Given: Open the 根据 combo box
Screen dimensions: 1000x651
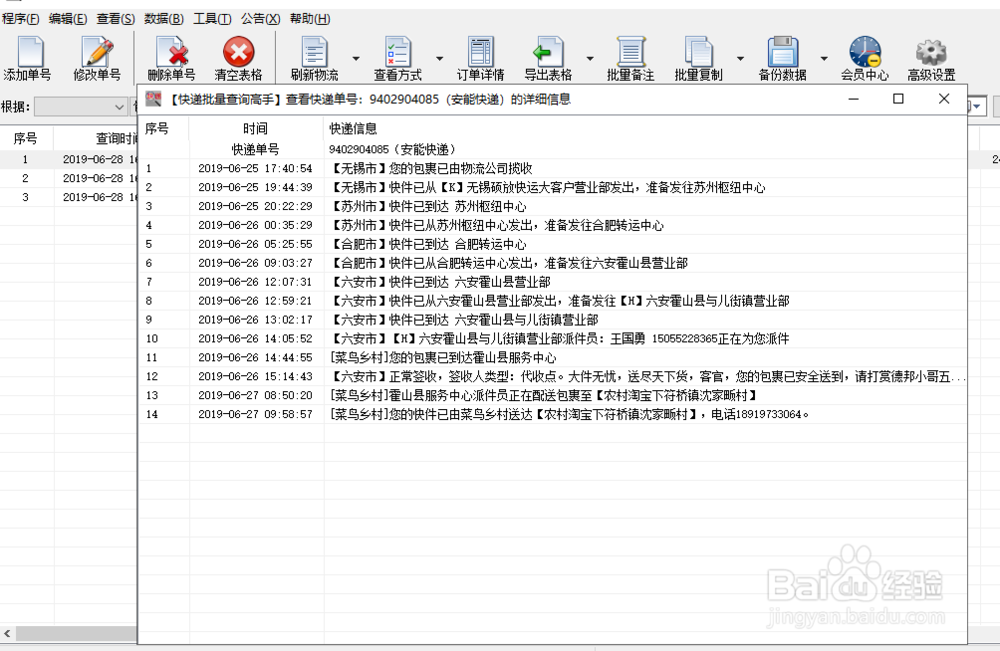Looking at the screenshot, I should 81,106.
